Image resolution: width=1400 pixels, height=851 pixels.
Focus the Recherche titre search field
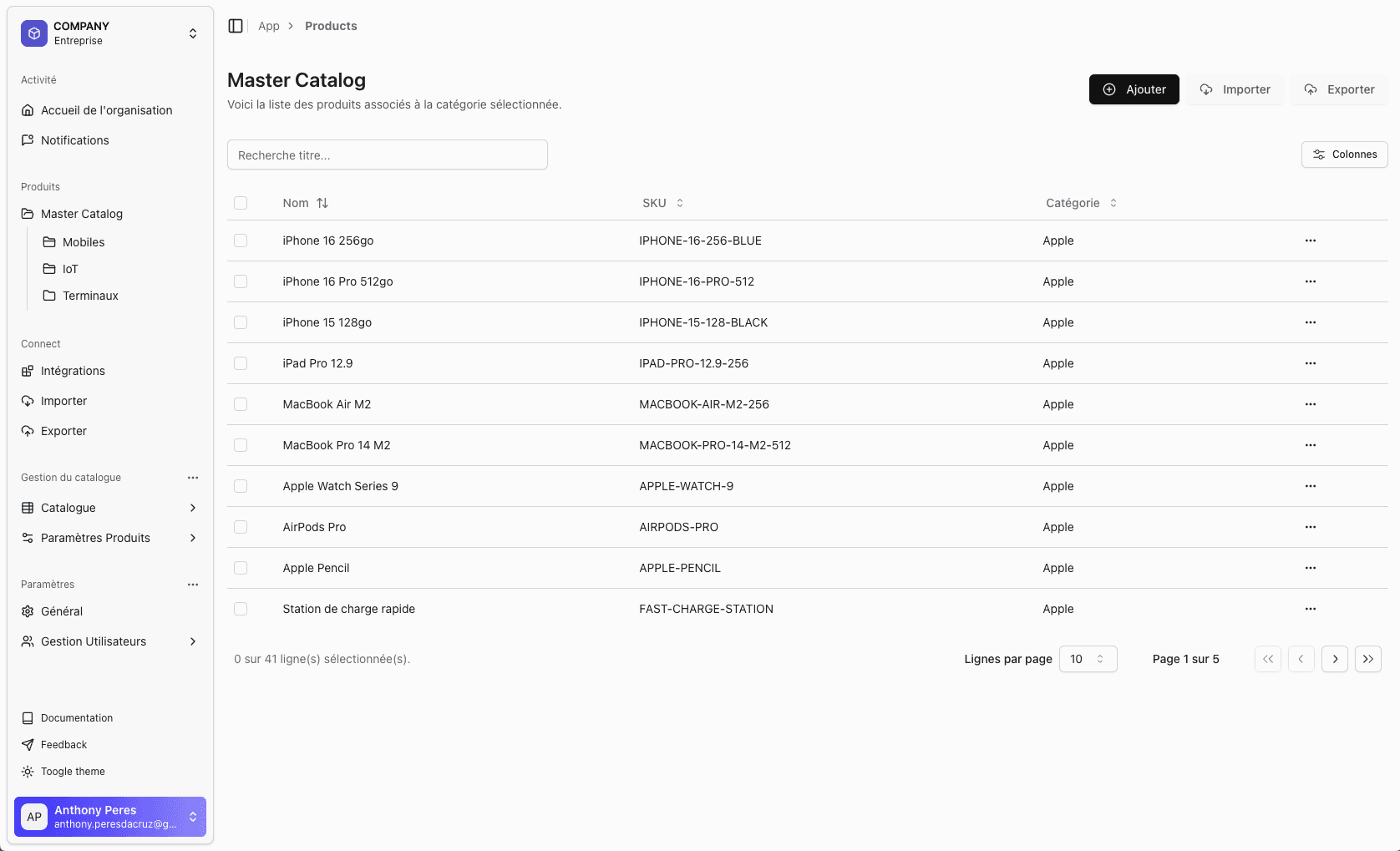388,154
